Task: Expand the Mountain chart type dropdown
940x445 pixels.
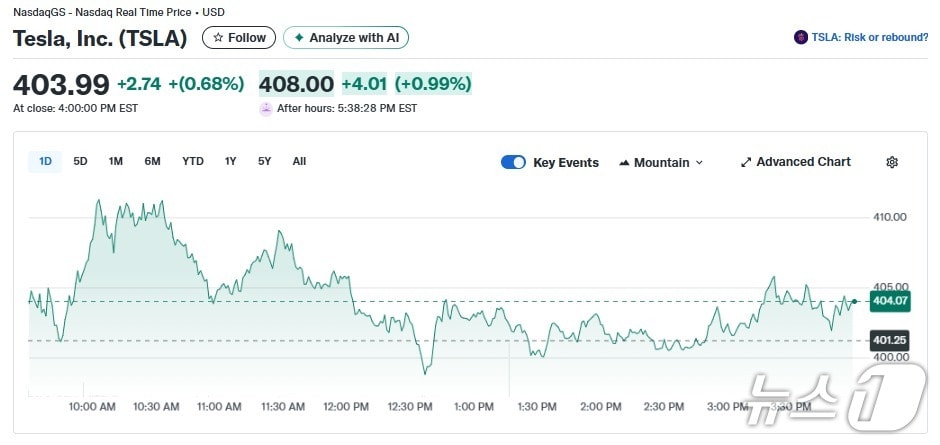Action: (699, 163)
